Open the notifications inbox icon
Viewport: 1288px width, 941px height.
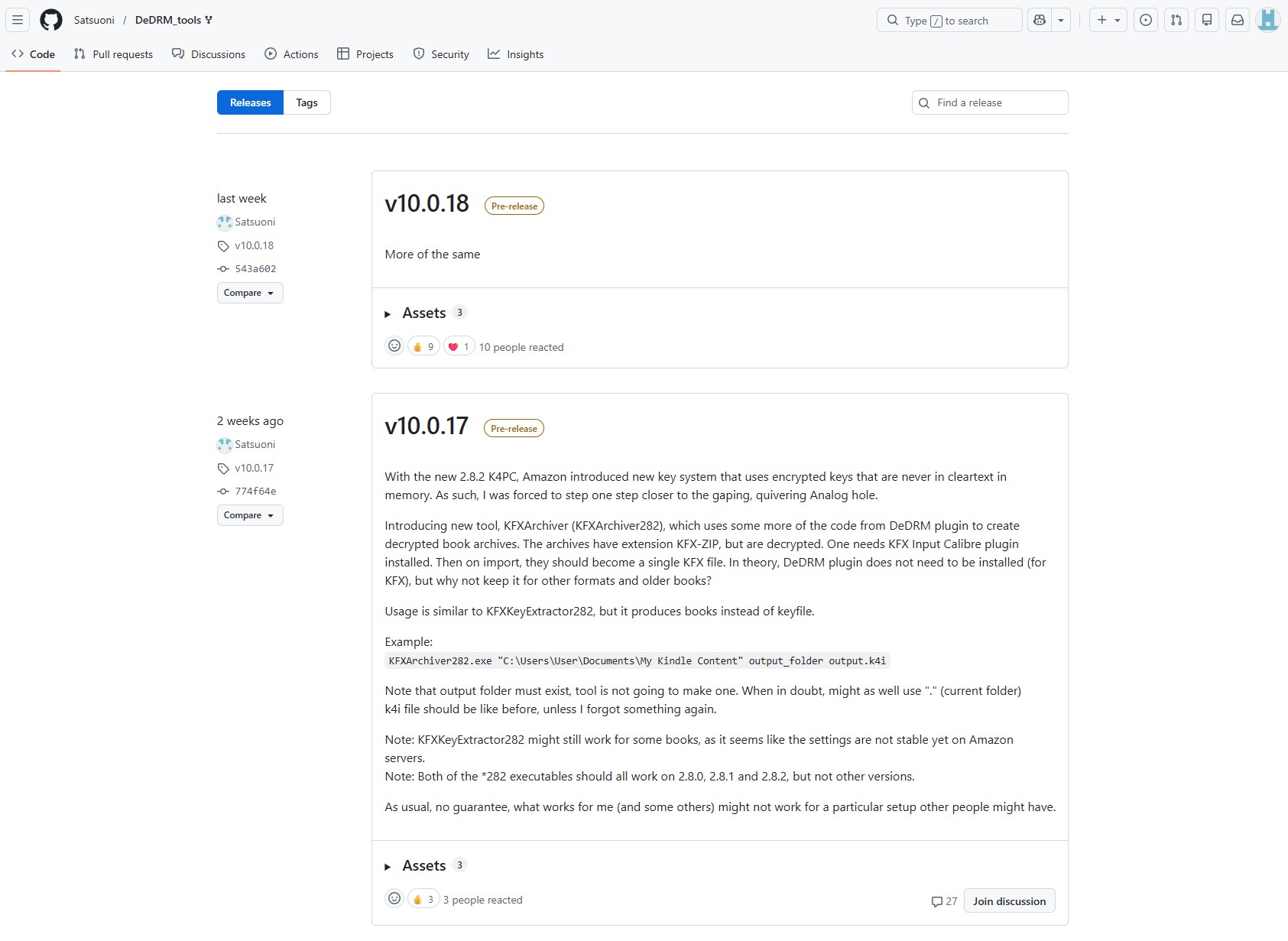click(x=1238, y=21)
